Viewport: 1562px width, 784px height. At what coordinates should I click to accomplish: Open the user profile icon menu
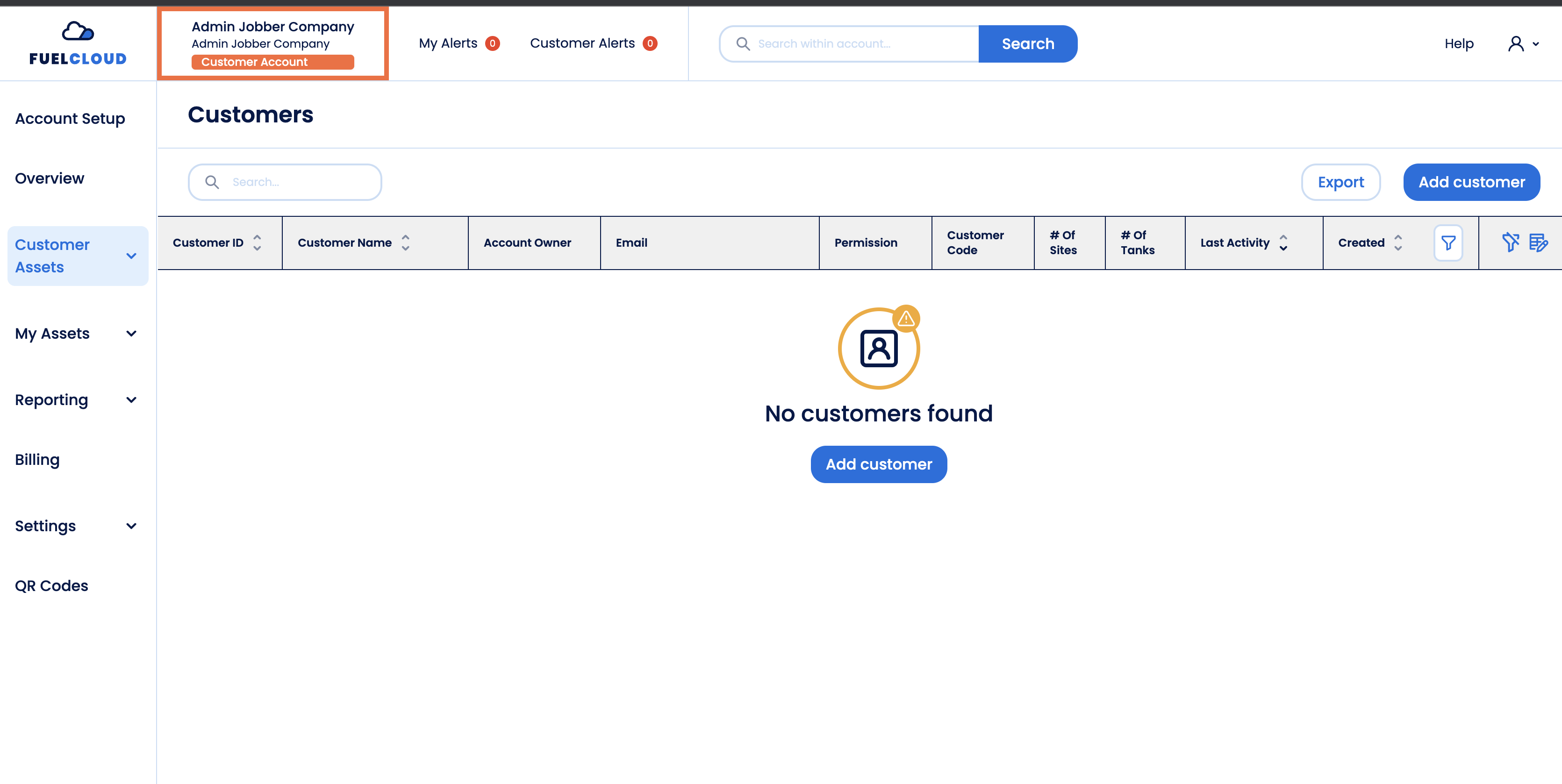coord(1515,43)
